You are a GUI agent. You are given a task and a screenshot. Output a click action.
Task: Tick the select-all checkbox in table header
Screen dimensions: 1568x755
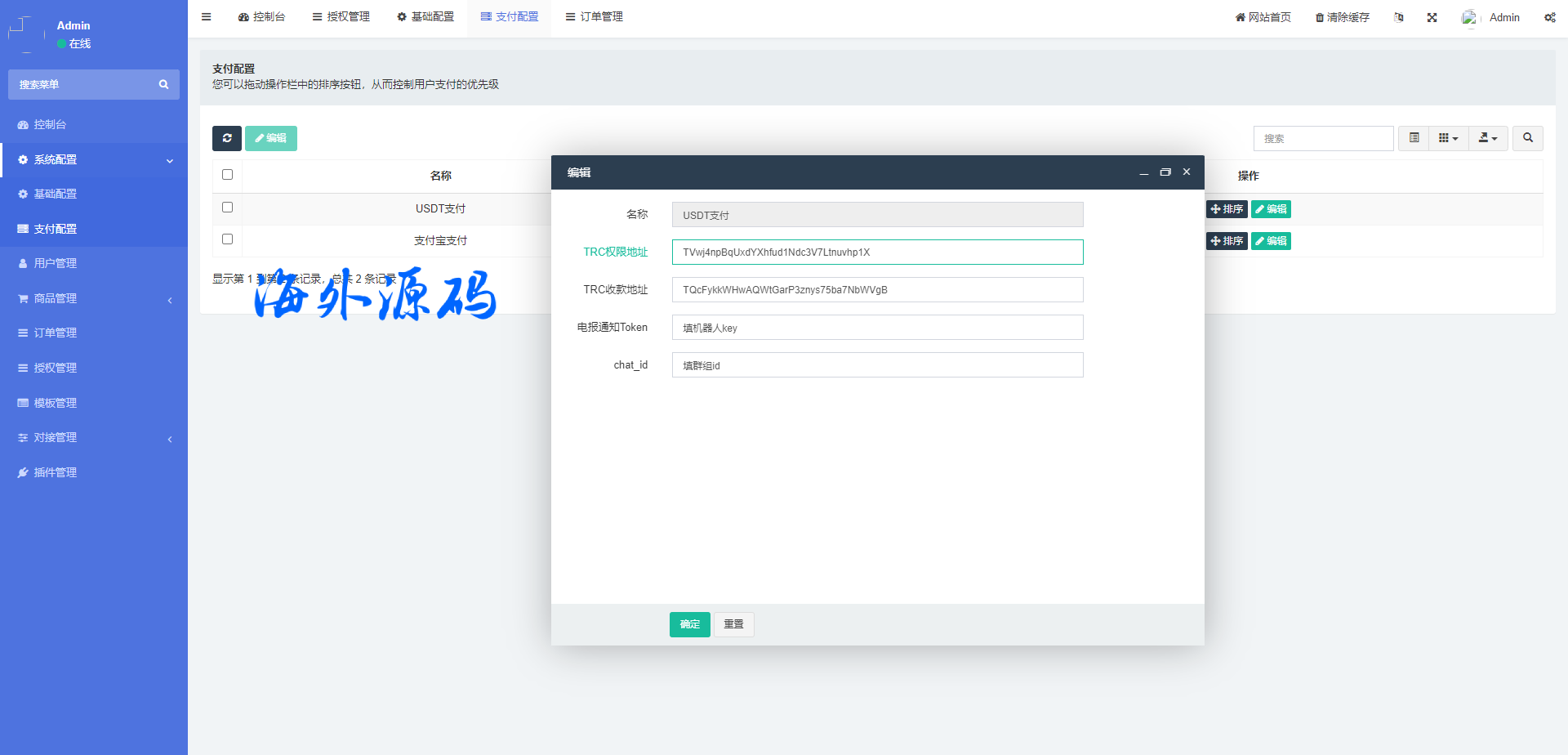coord(227,175)
